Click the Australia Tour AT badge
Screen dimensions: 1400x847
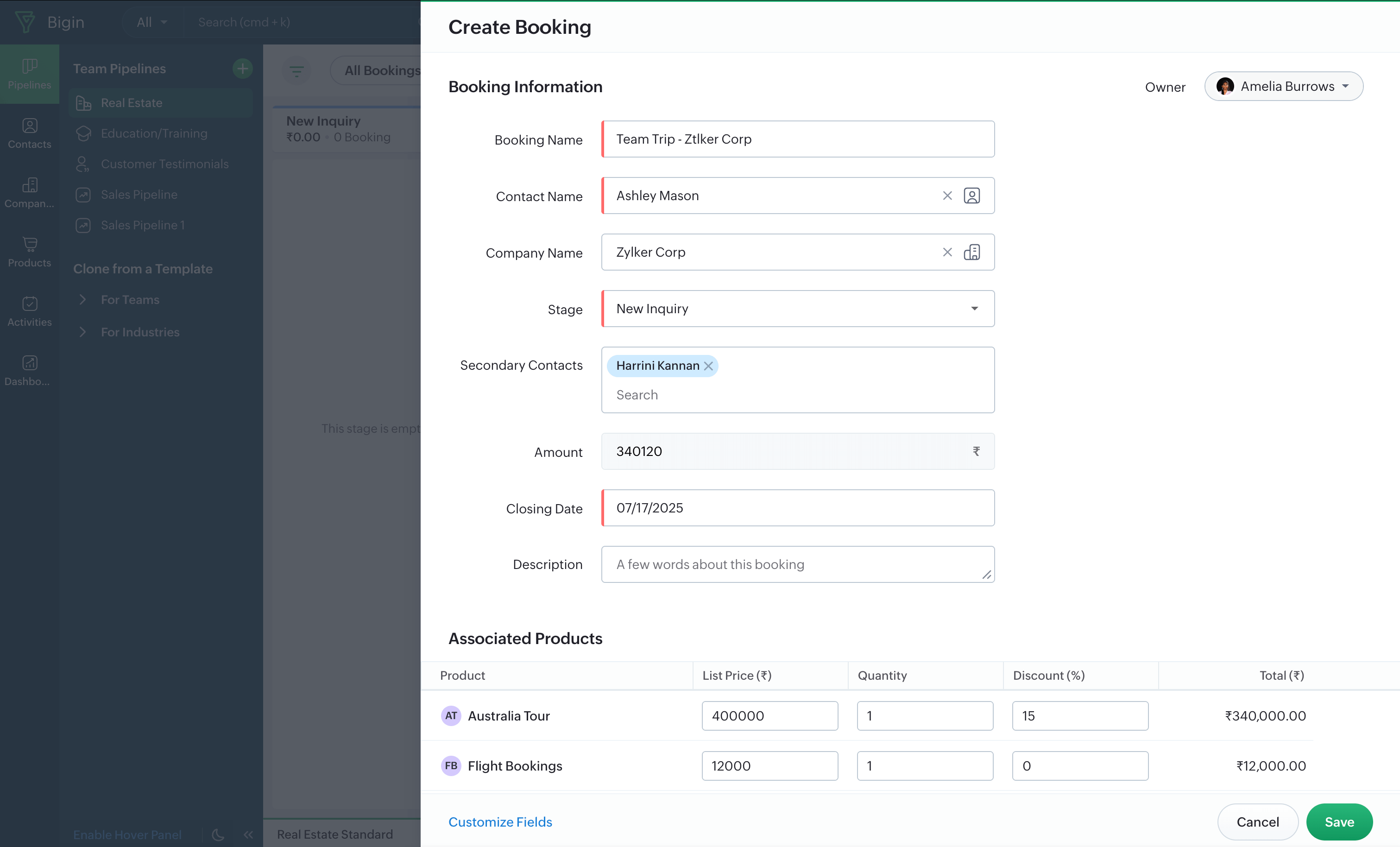coord(451,716)
